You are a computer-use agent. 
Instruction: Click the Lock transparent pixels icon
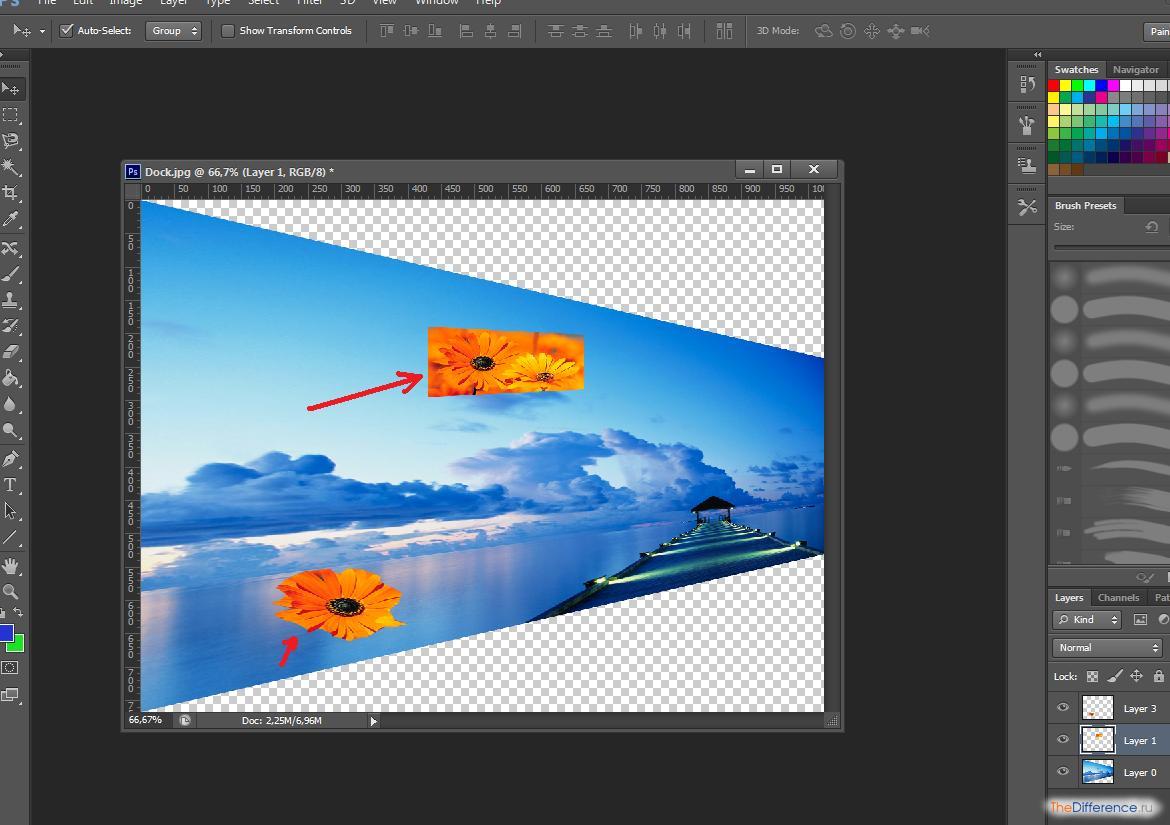point(1093,677)
